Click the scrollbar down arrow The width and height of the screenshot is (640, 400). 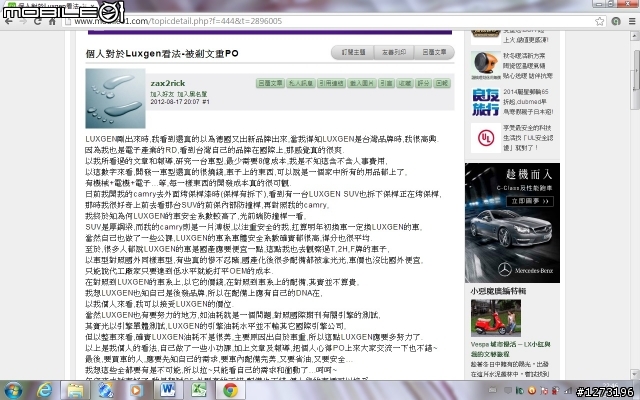pos(635,374)
